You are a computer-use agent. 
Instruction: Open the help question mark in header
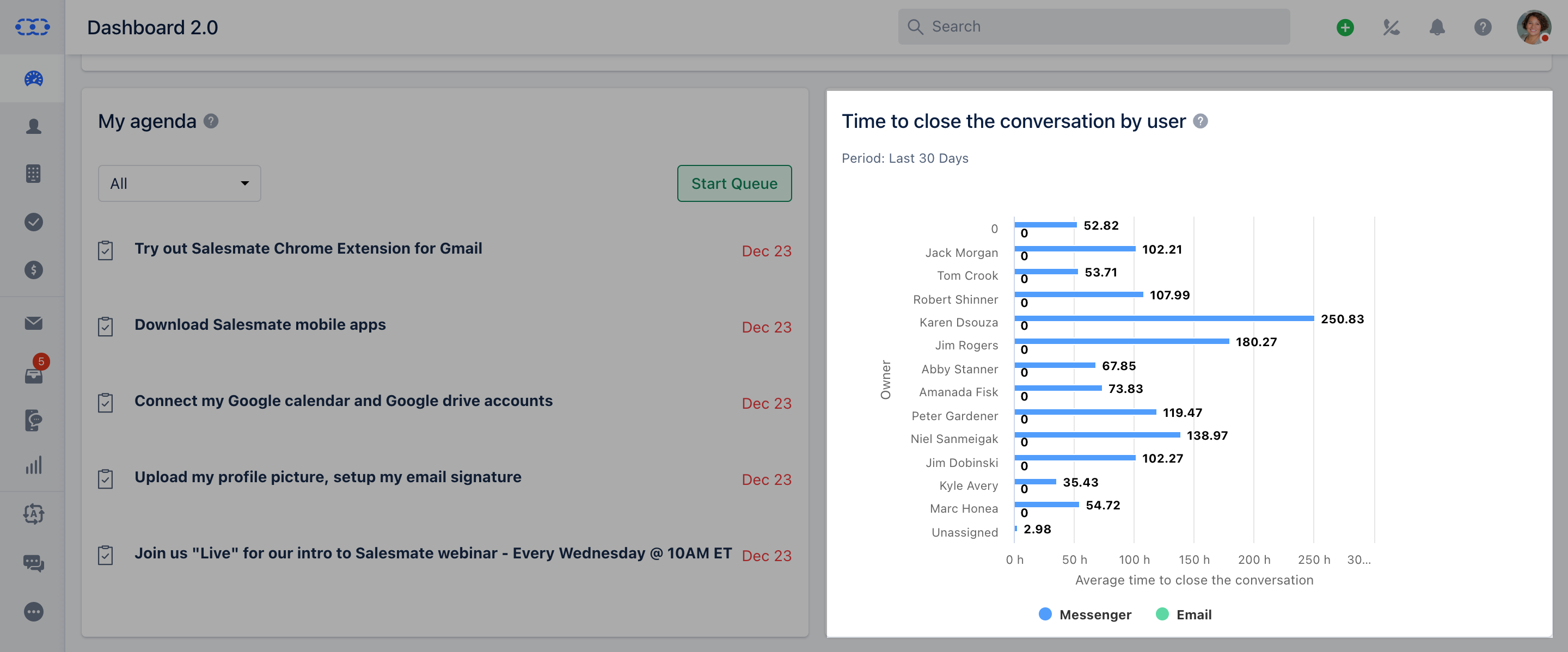1483,27
